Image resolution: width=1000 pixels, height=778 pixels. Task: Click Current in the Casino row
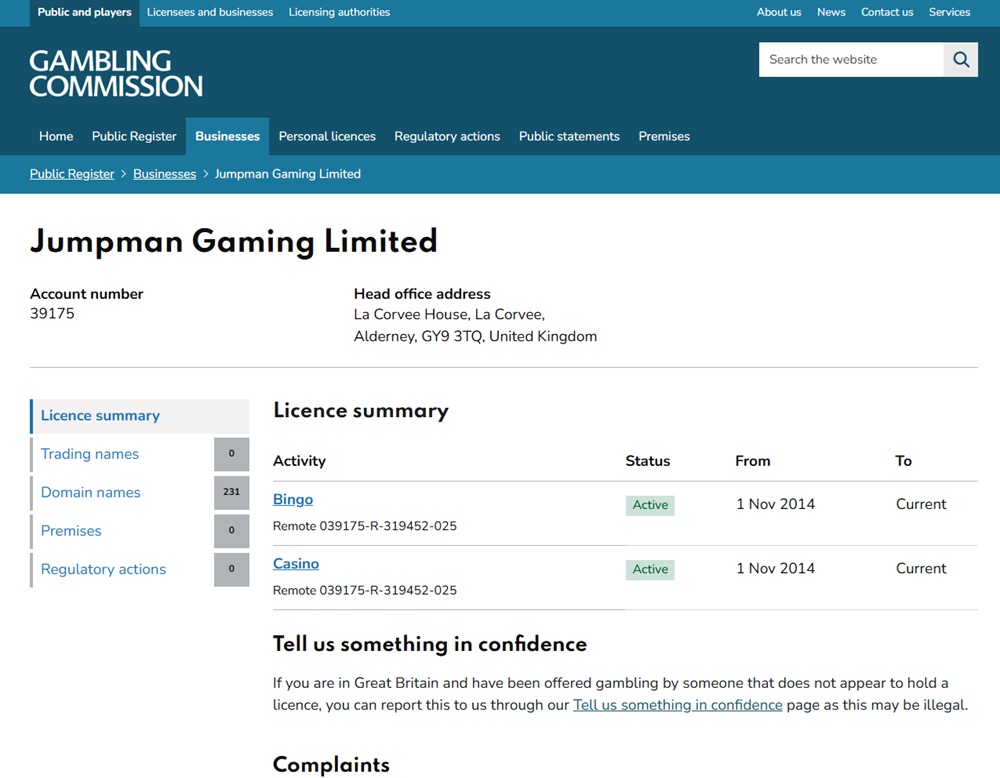921,568
